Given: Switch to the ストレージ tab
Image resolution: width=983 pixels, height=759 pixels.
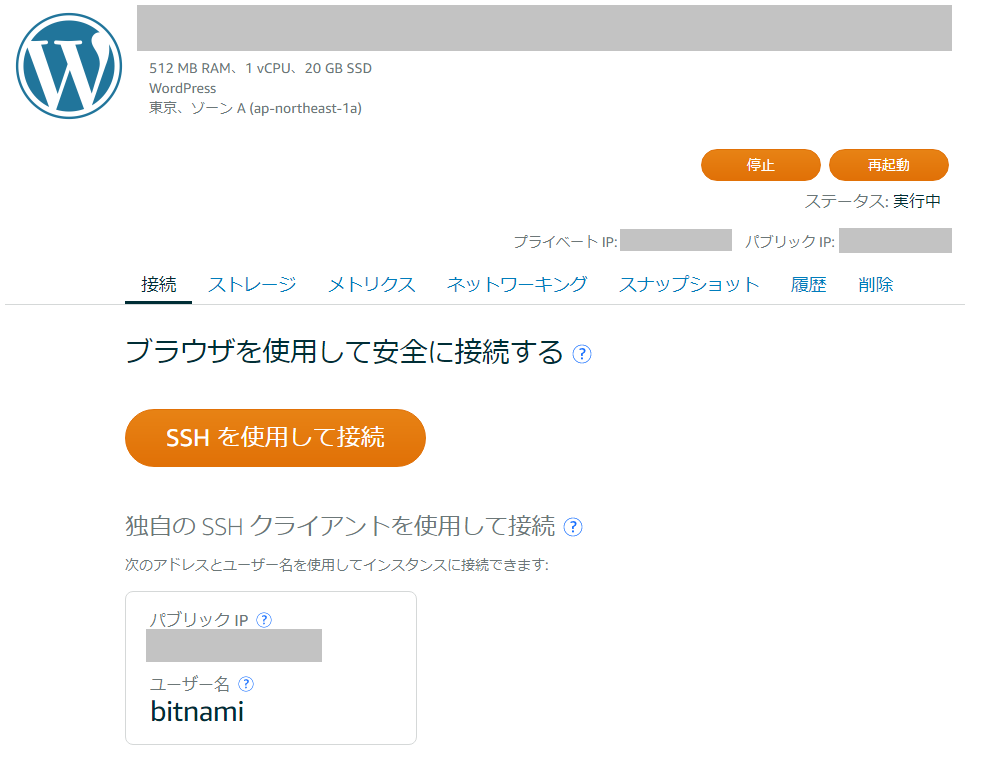Looking at the screenshot, I should [252, 285].
